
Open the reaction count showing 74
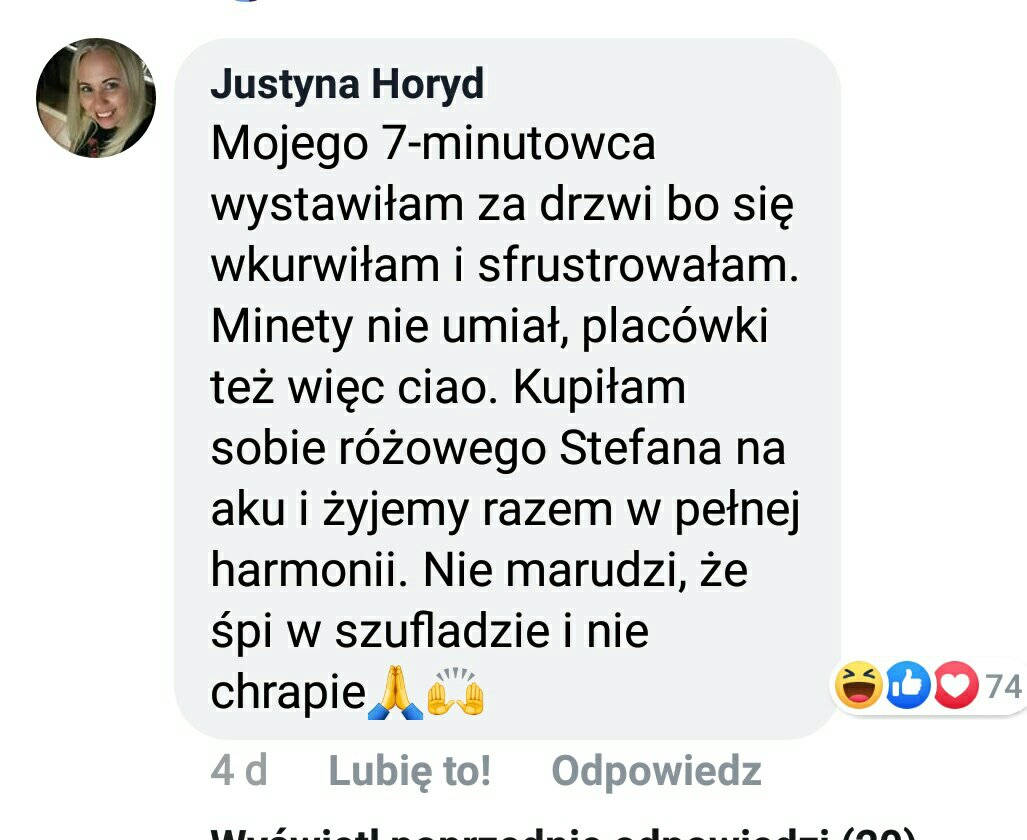coord(1003,687)
